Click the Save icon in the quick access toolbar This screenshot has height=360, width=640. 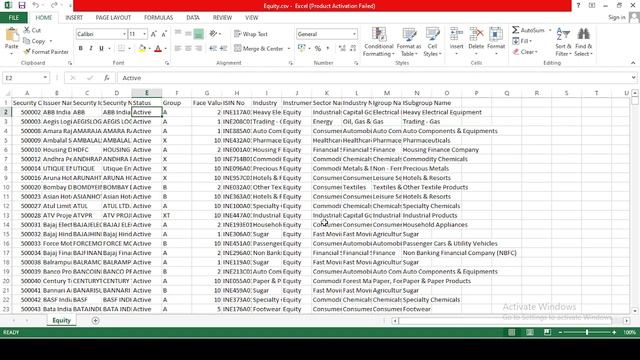(22, 6)
